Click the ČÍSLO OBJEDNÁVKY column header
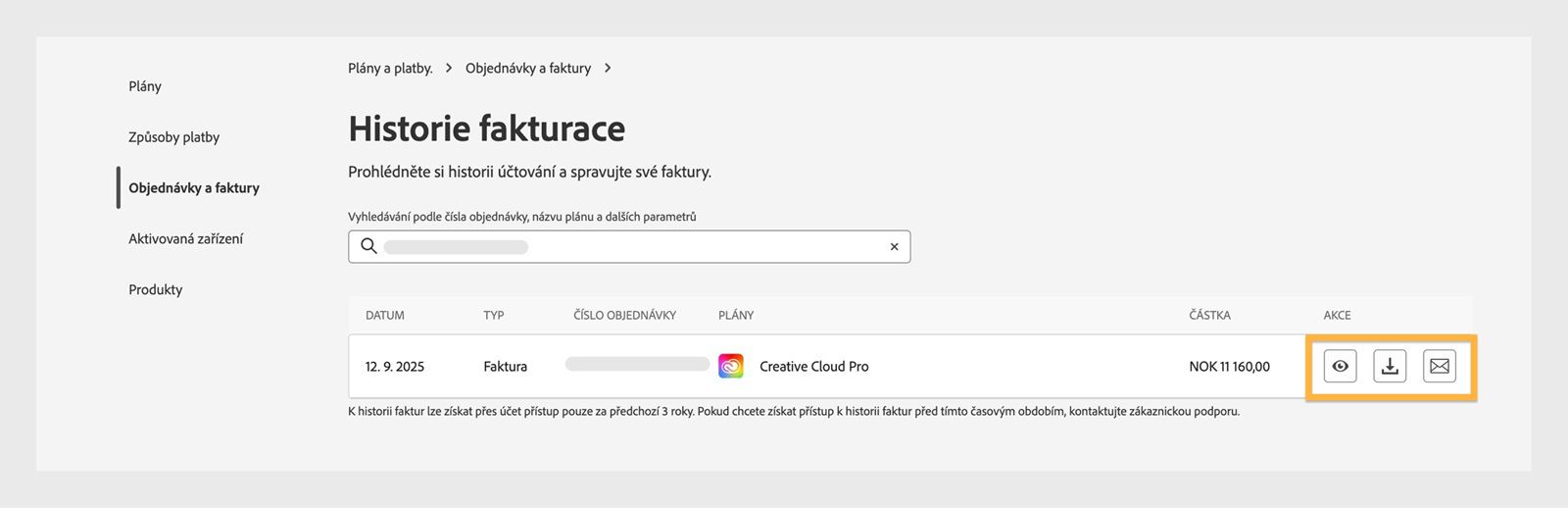 pos(625,315)
